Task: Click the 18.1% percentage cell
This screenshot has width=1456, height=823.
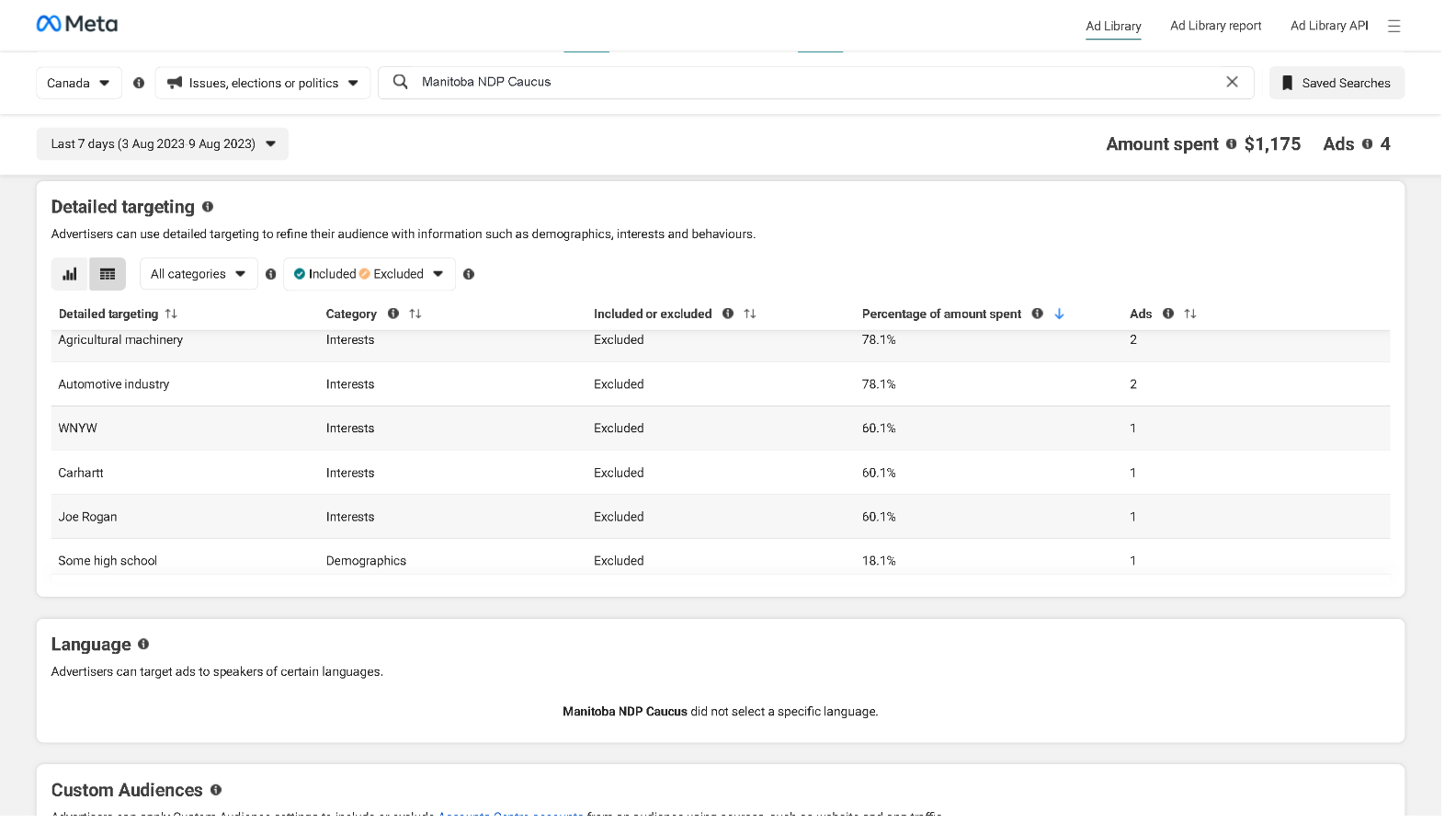Action: tap(879, 561)
